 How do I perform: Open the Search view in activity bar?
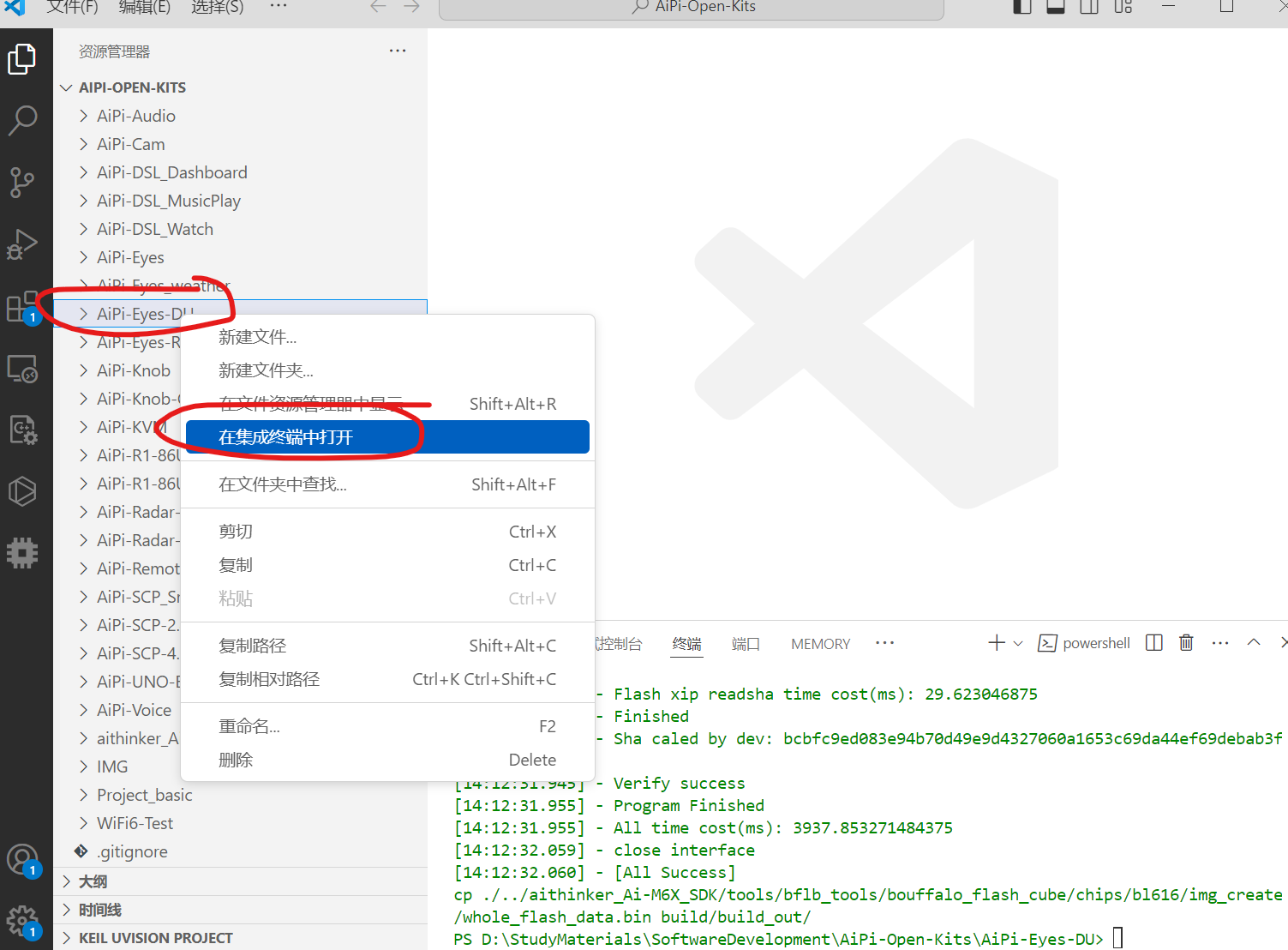[22, 120]
